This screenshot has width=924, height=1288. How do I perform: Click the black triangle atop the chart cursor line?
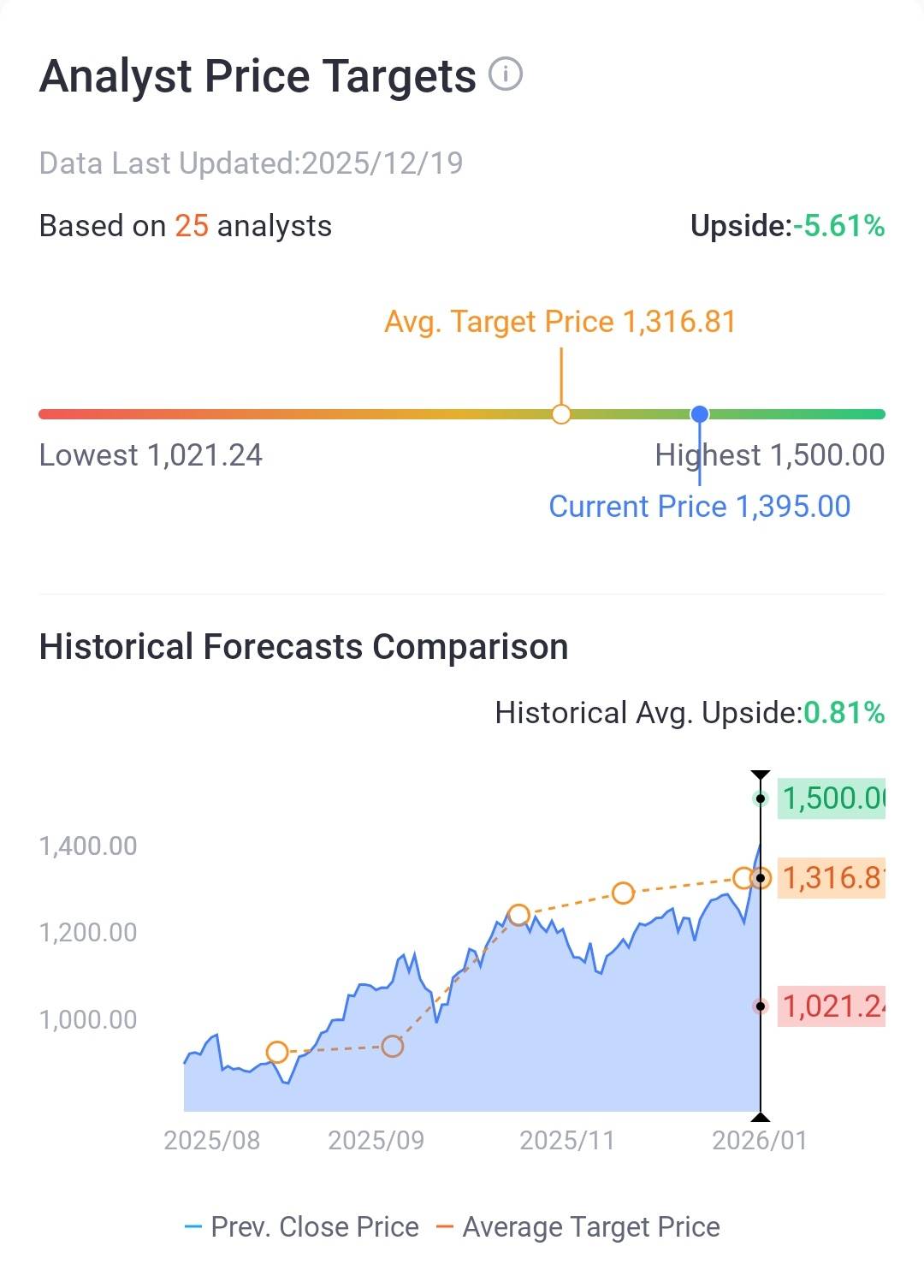pyautogui.click(x=760, y=775)
